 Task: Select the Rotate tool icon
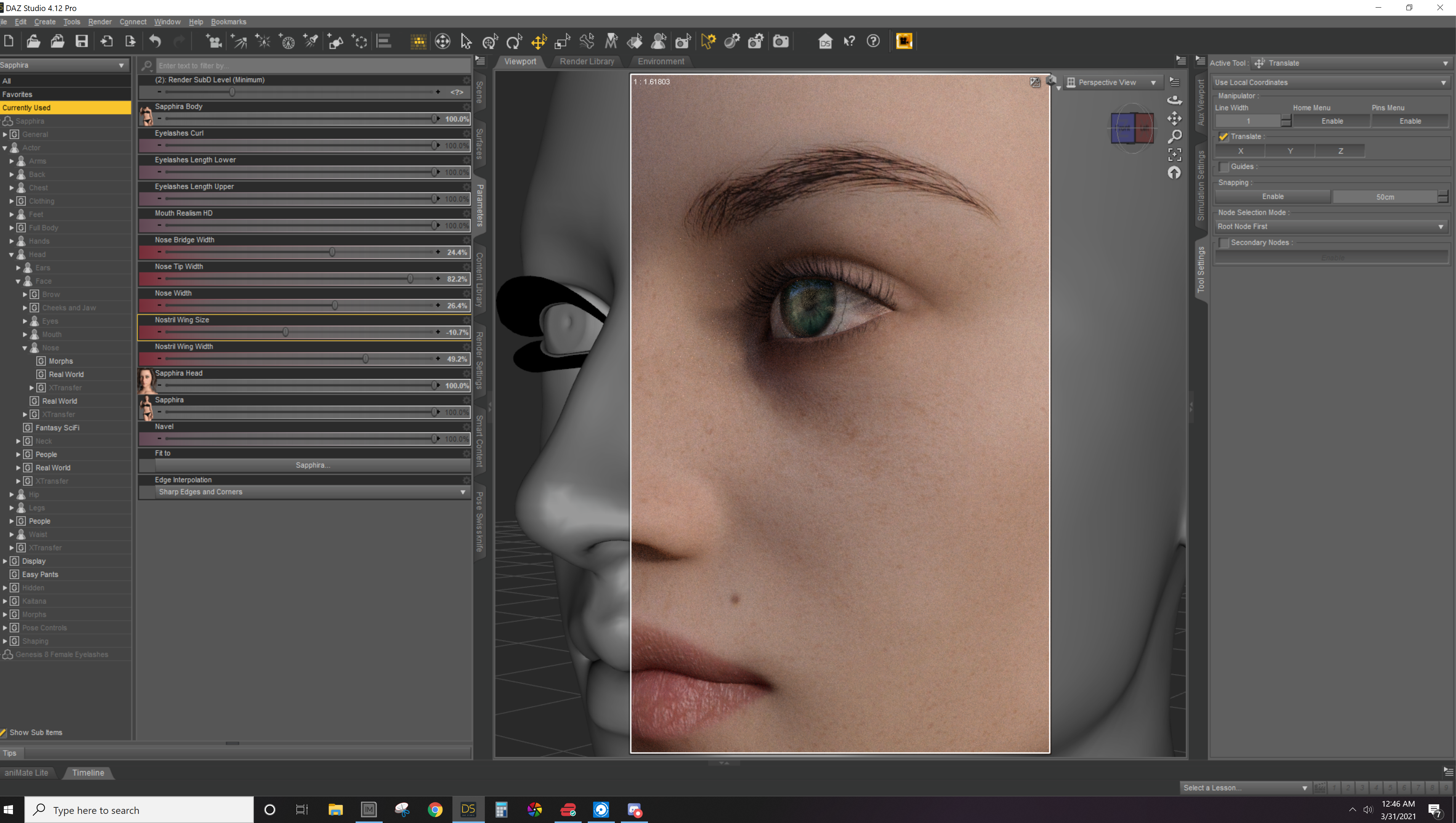point(514,41)
